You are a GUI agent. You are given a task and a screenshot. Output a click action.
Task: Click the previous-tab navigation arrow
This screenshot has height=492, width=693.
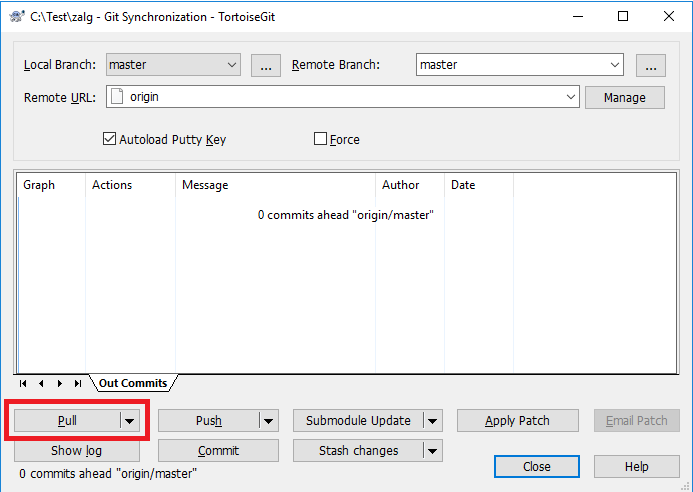pos(41,383)
